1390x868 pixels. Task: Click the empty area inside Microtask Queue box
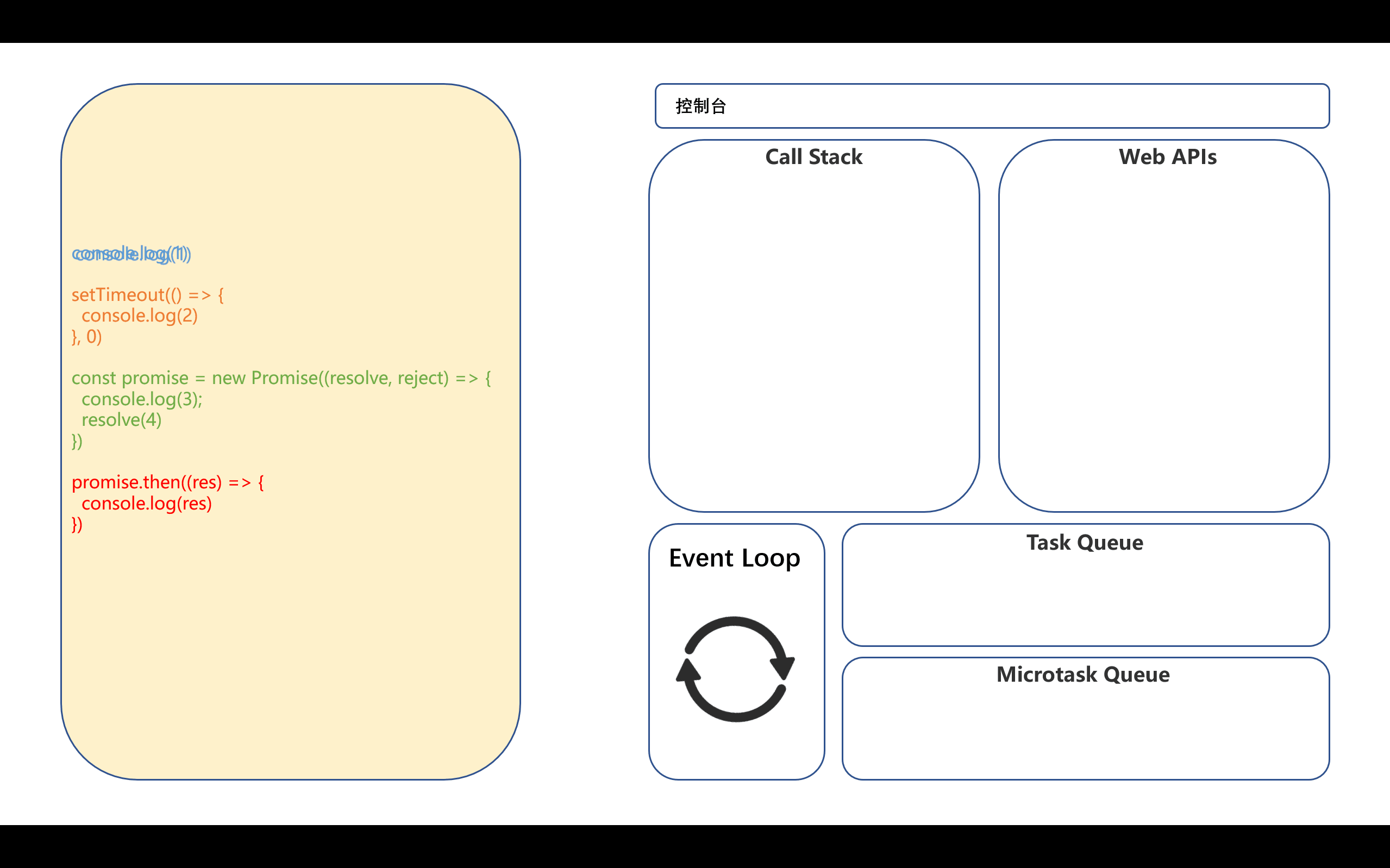[1085, 732]
